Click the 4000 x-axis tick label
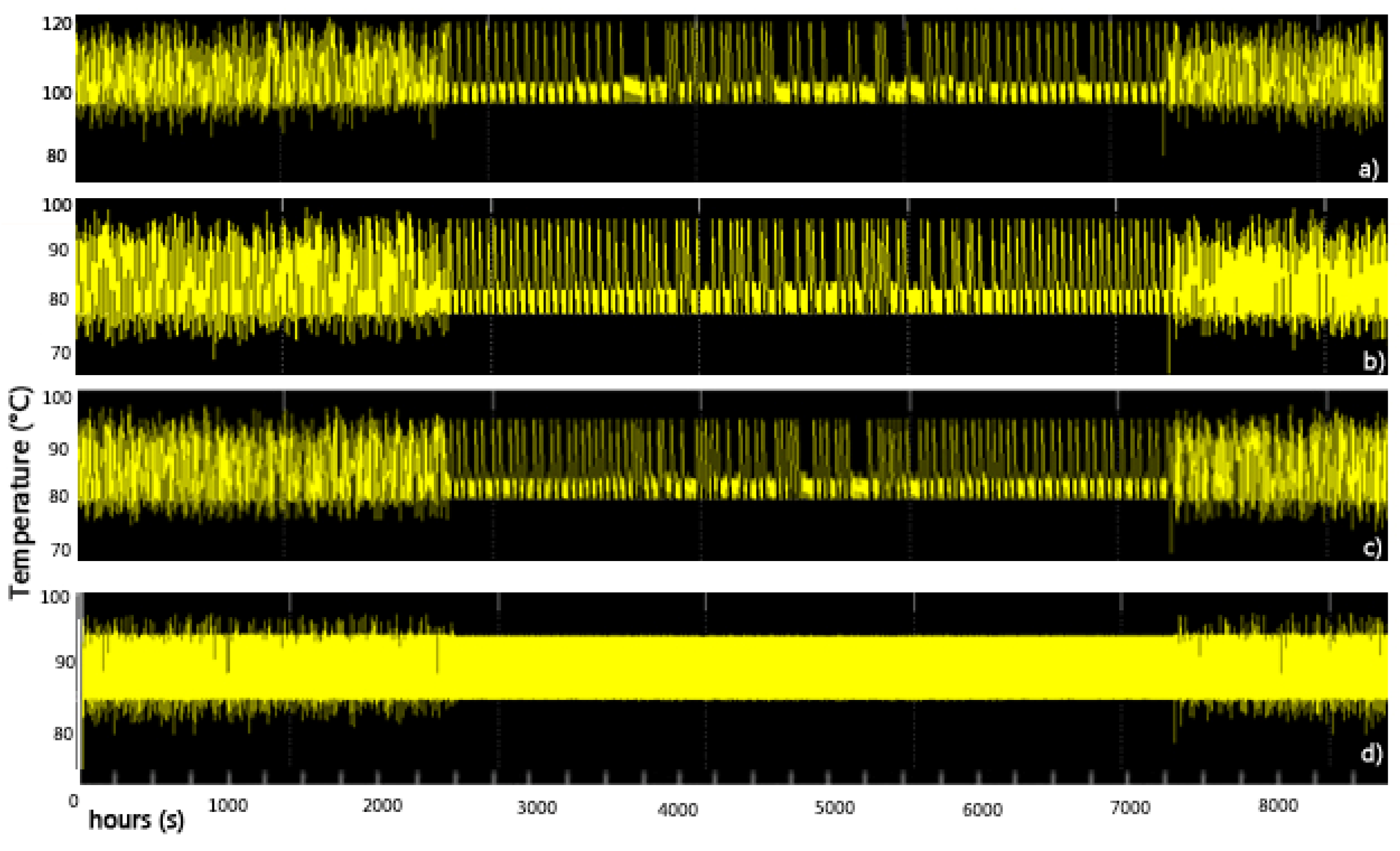This screenshot has height=851, width=1400. coord(677,810)
